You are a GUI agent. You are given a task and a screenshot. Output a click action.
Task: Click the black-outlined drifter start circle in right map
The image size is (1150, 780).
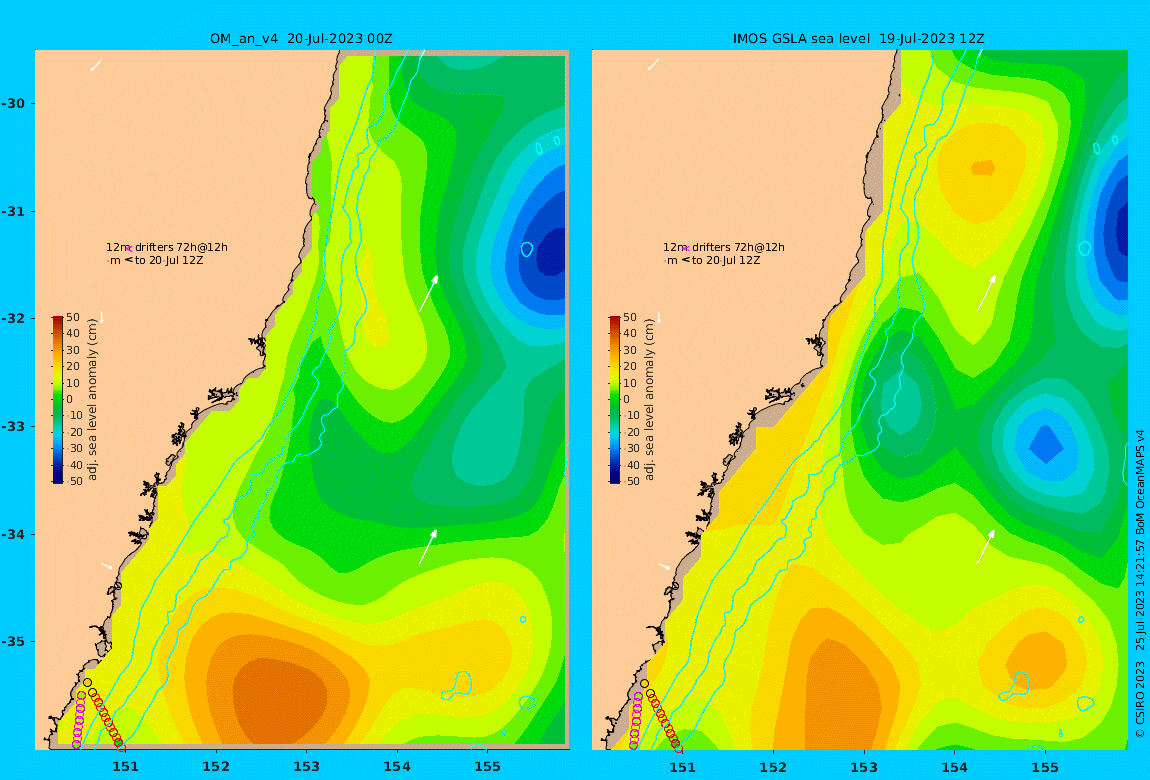[x=645, y=683]
